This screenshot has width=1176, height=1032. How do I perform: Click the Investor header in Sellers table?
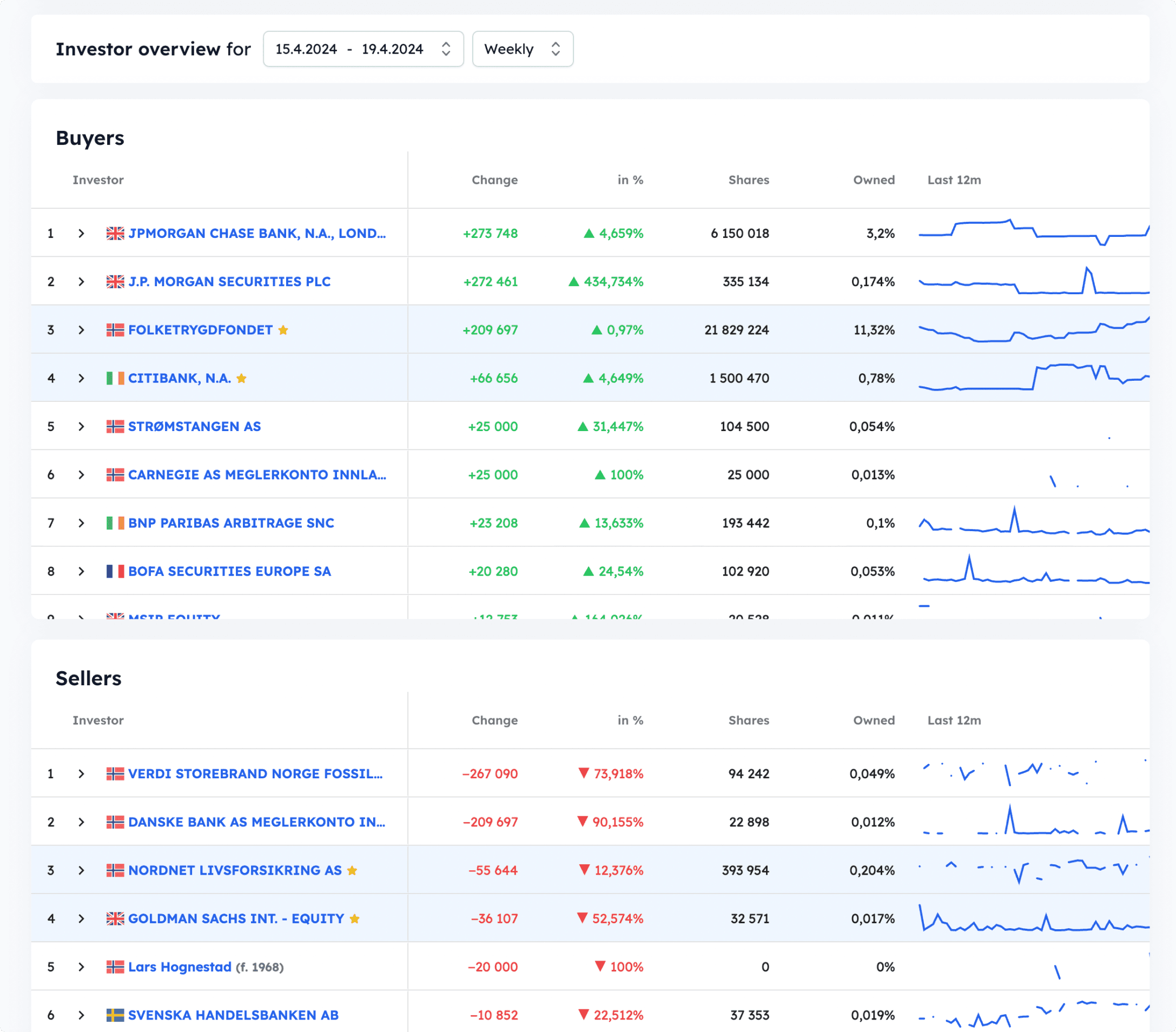[x=98, y=721]
